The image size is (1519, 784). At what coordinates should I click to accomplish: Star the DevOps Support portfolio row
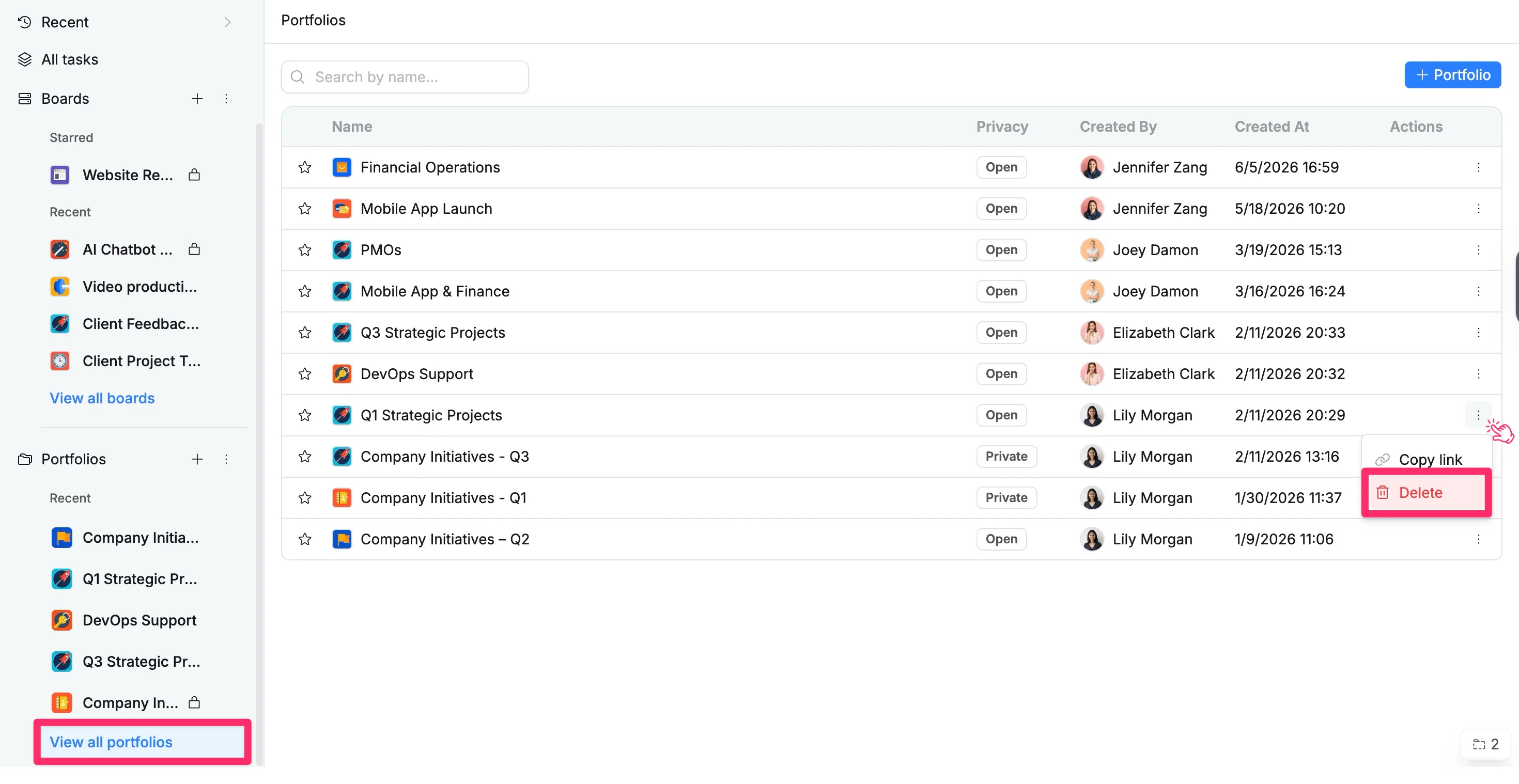point(304,374)
